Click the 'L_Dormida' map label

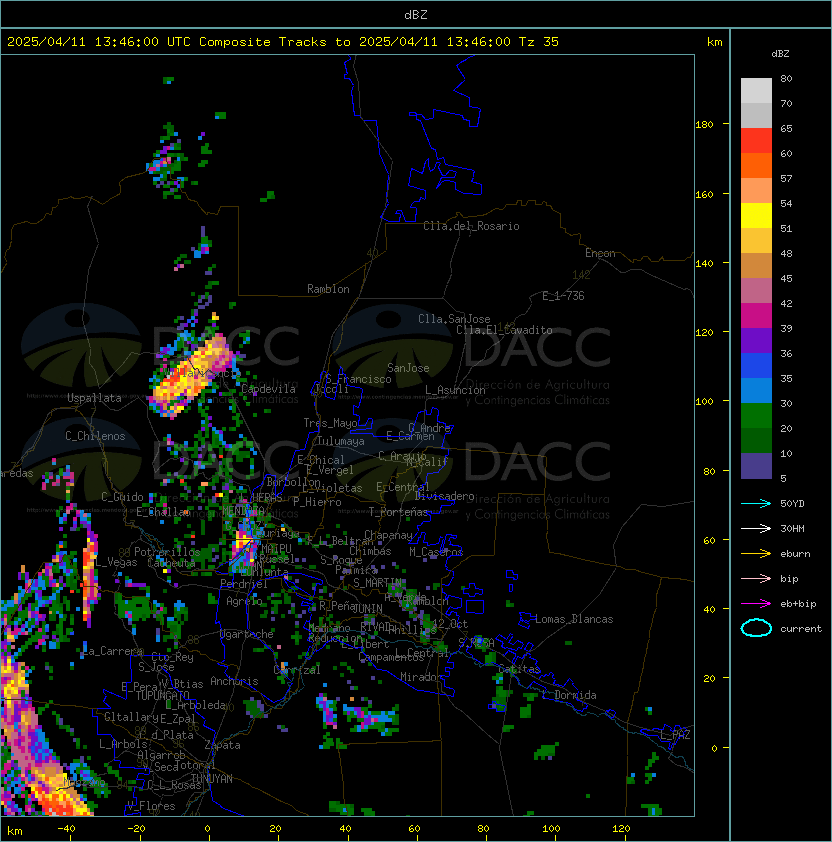tap(569, 695)
